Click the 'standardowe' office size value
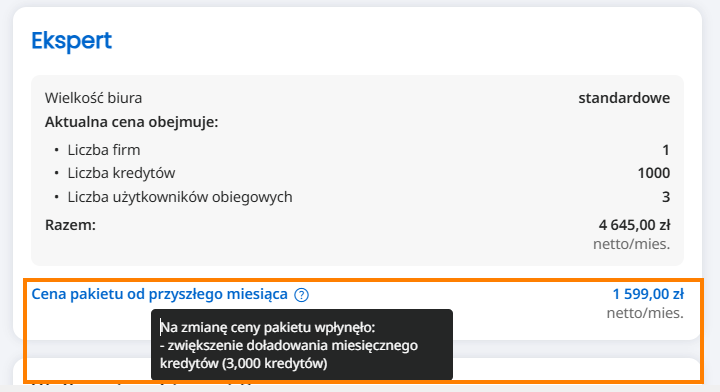Image resolution: width=720 pixels, height=392 pixels. 624,98
